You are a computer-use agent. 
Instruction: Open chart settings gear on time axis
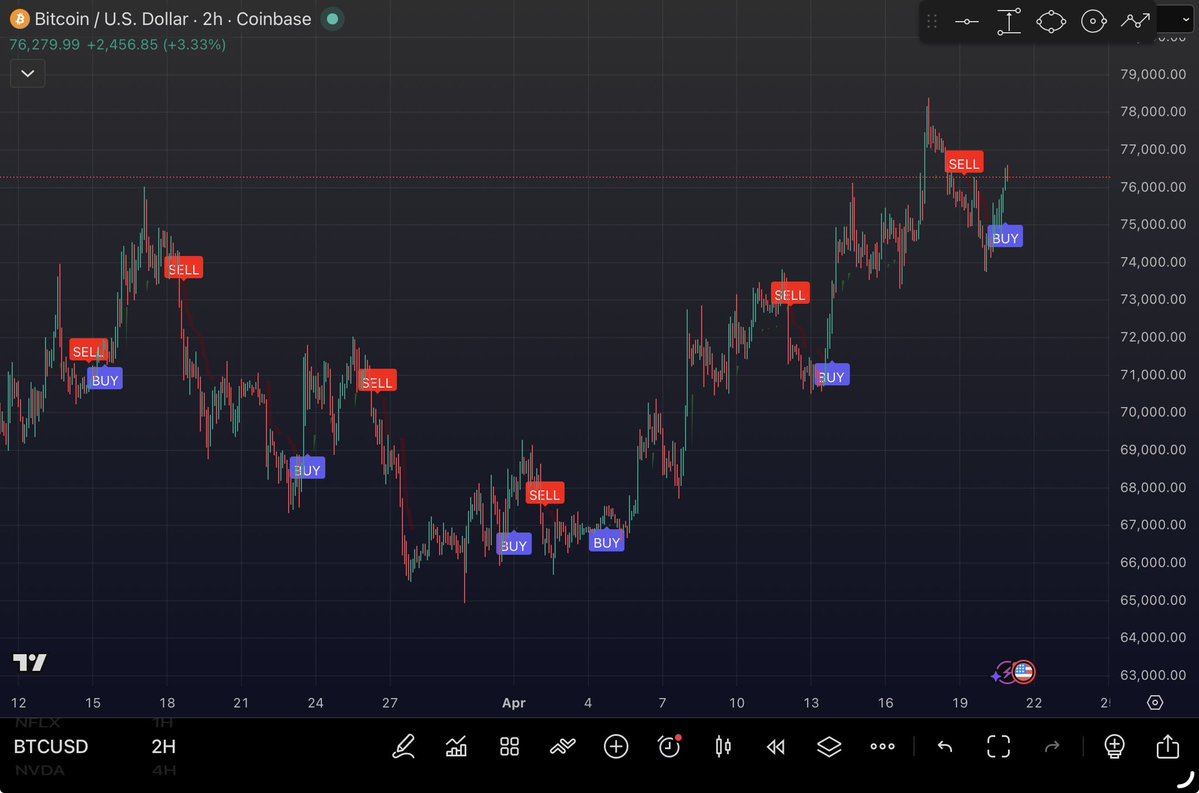click(x=1155, y=702)
